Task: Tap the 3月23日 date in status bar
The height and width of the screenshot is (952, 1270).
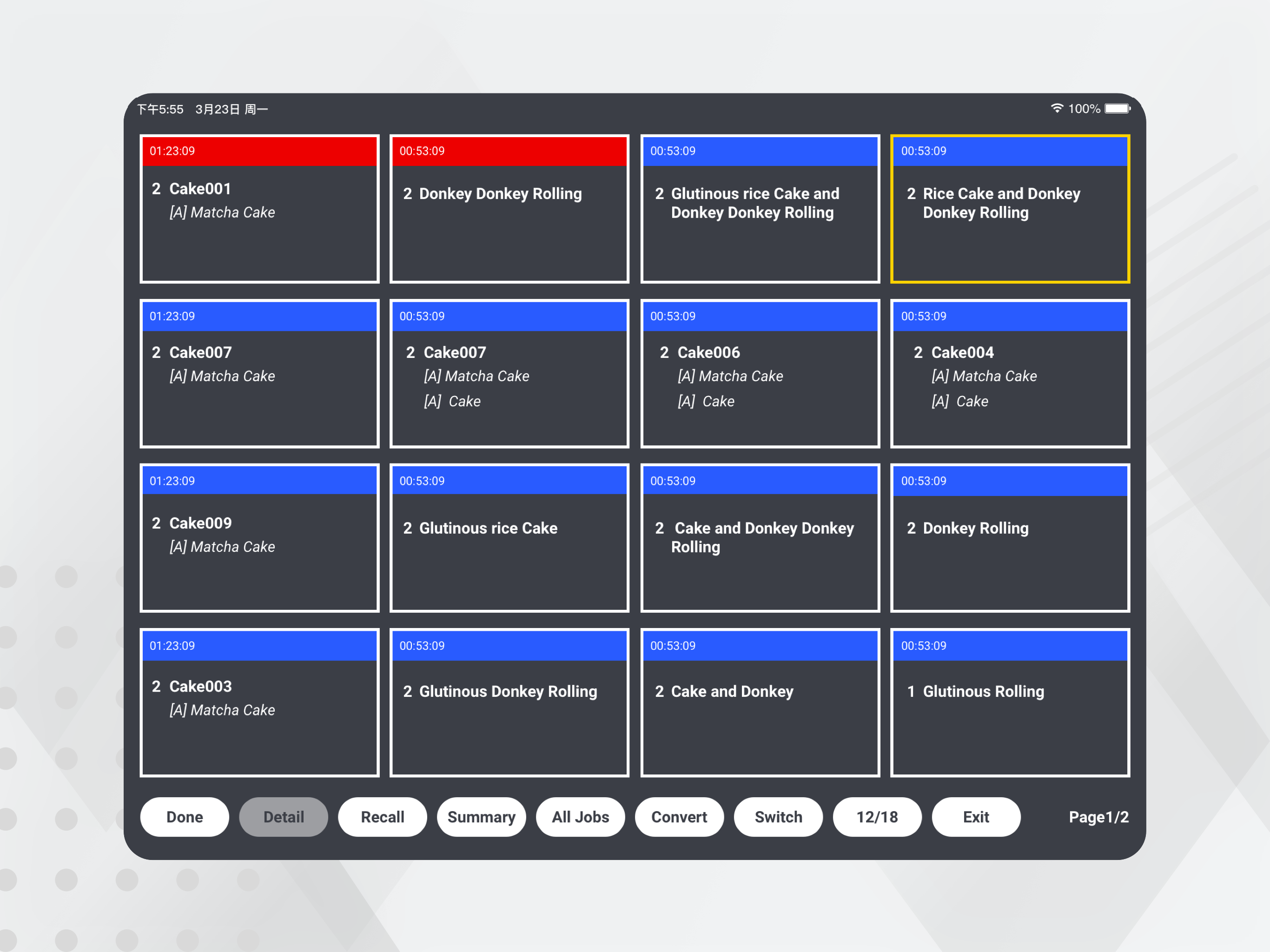Action: tap(217, 109)
